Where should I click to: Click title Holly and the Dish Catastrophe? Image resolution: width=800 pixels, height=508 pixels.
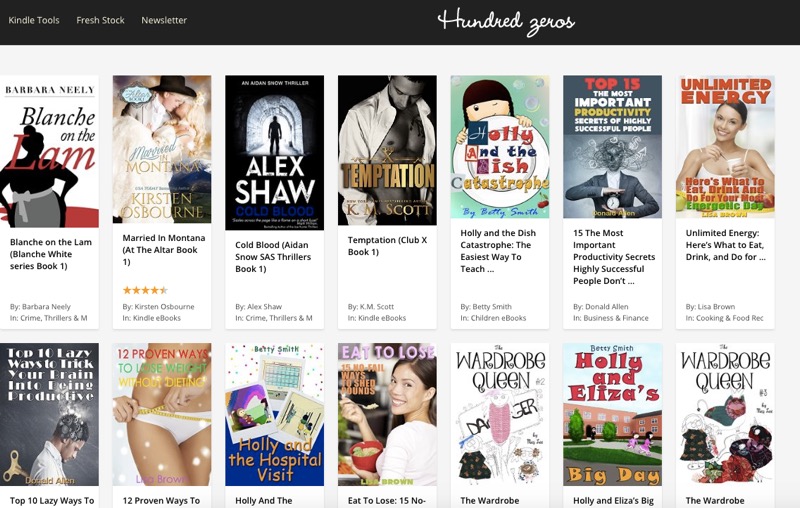[498, 251]
